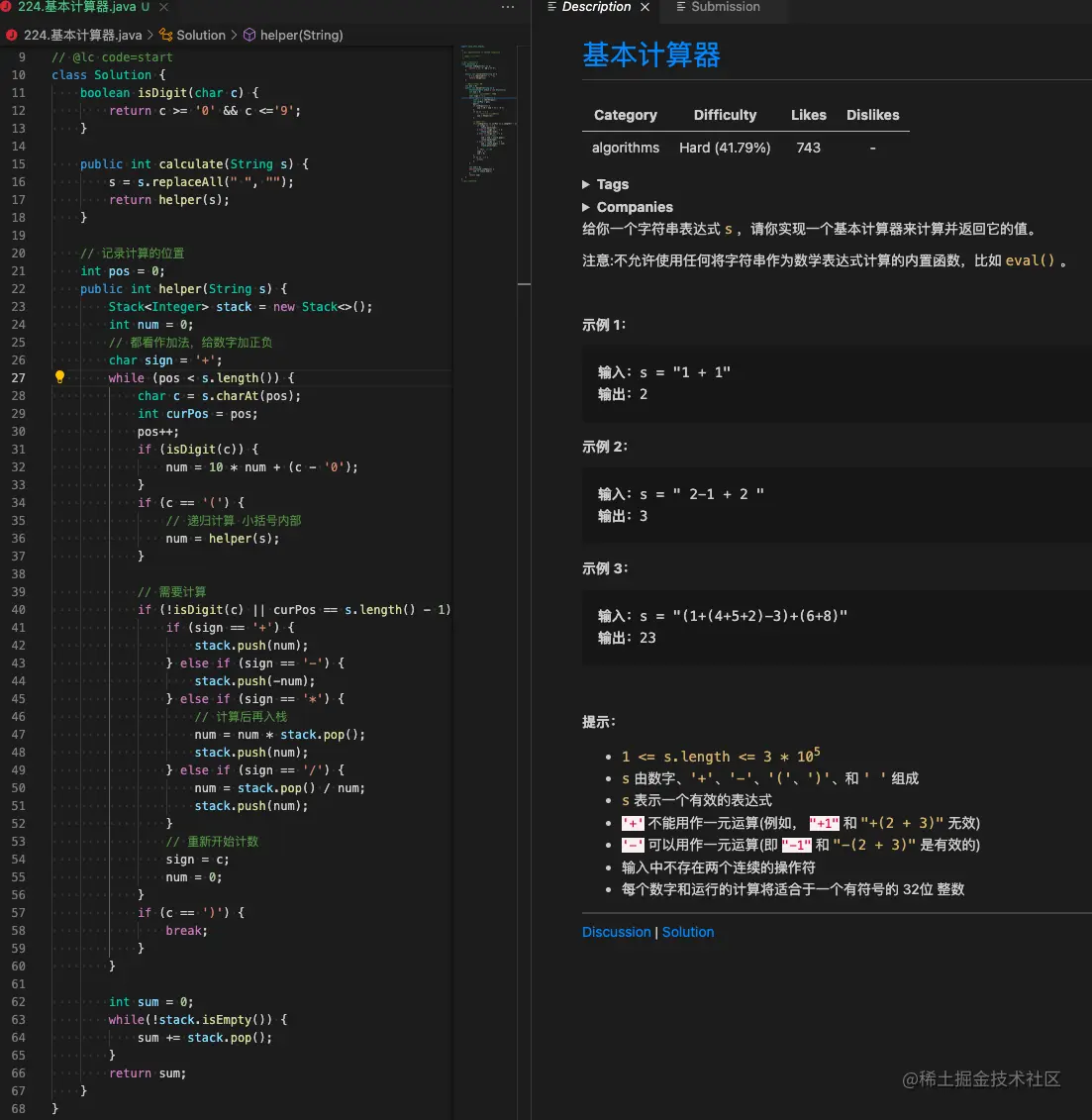
Task: Click the editor vertical scrollbar marker
Action: pos(524,284)
